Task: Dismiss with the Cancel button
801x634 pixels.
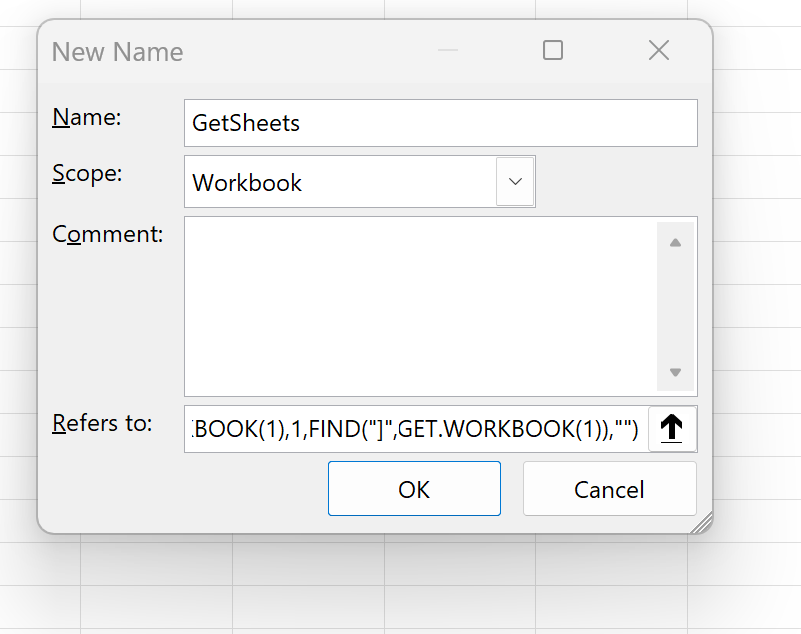Action: click(x=609, y=489)
